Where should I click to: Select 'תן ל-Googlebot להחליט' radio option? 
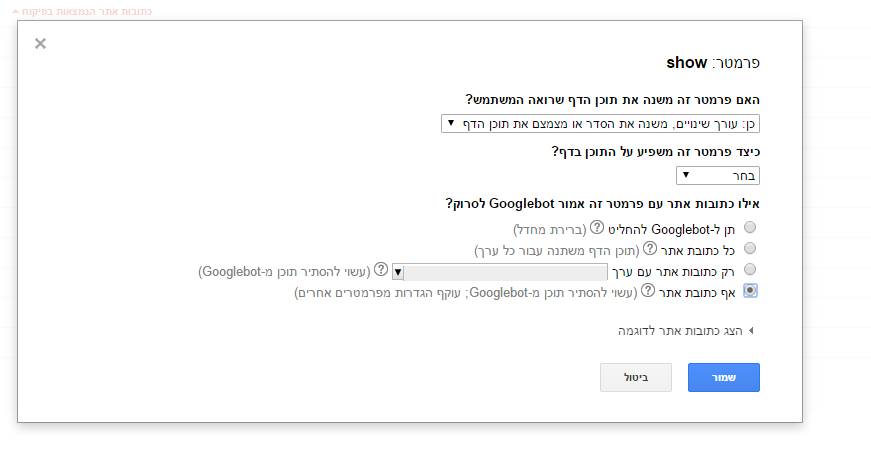pos(750,227)
